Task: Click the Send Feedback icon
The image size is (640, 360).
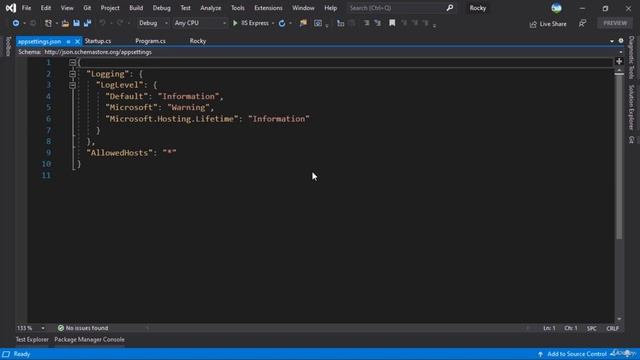Action: point(582,24)
